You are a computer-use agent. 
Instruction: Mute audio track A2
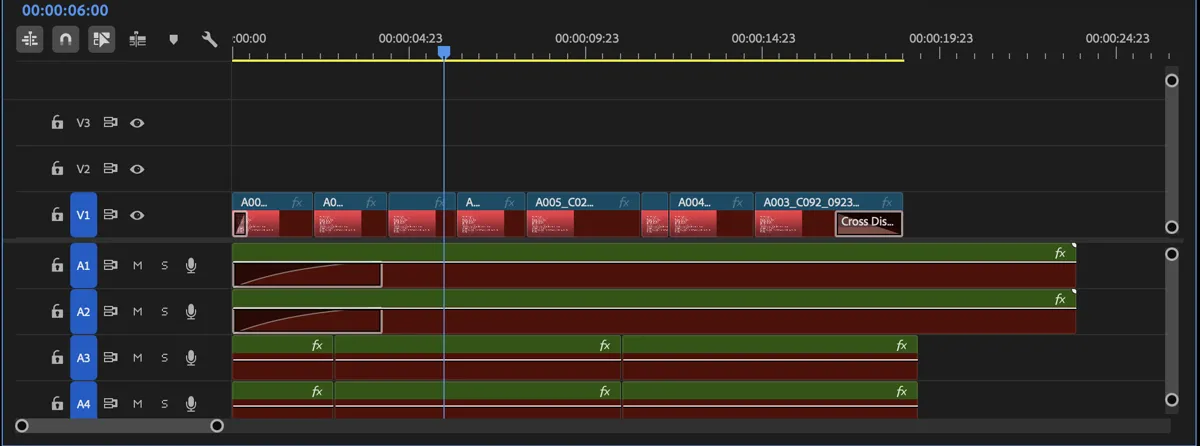[138, 312]
